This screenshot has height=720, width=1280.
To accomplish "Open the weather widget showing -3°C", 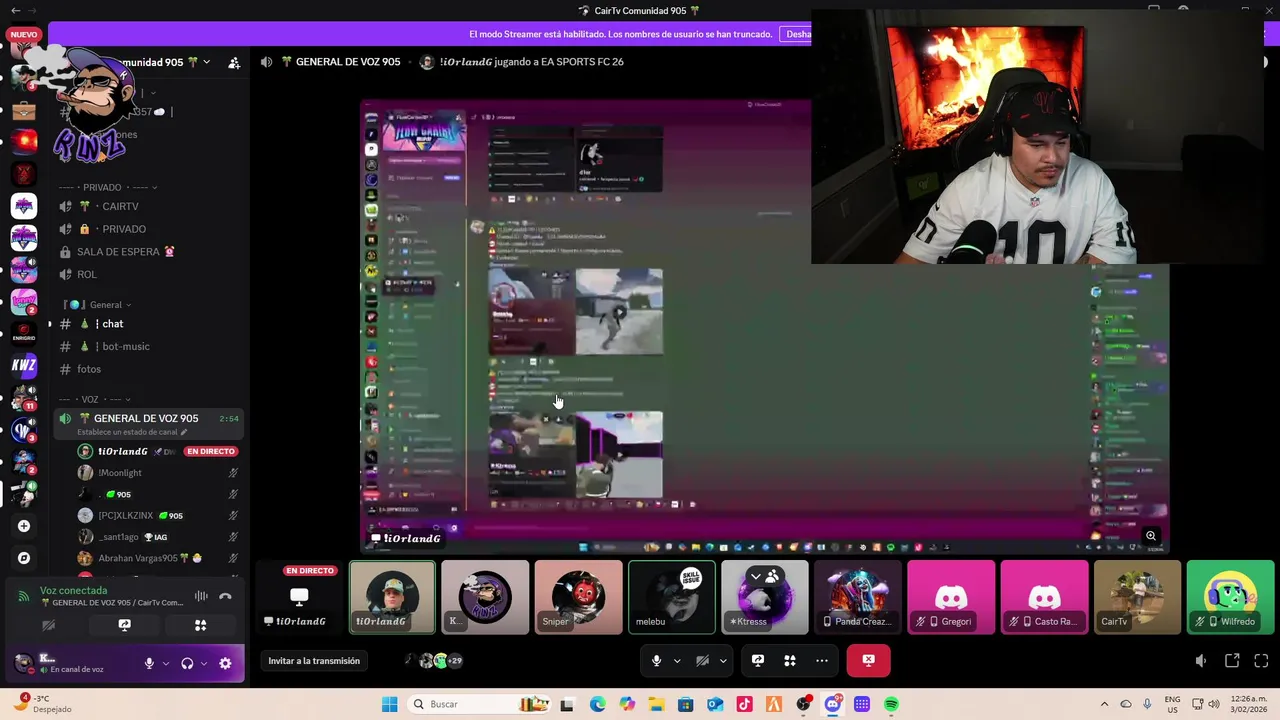I will [40, 704].
